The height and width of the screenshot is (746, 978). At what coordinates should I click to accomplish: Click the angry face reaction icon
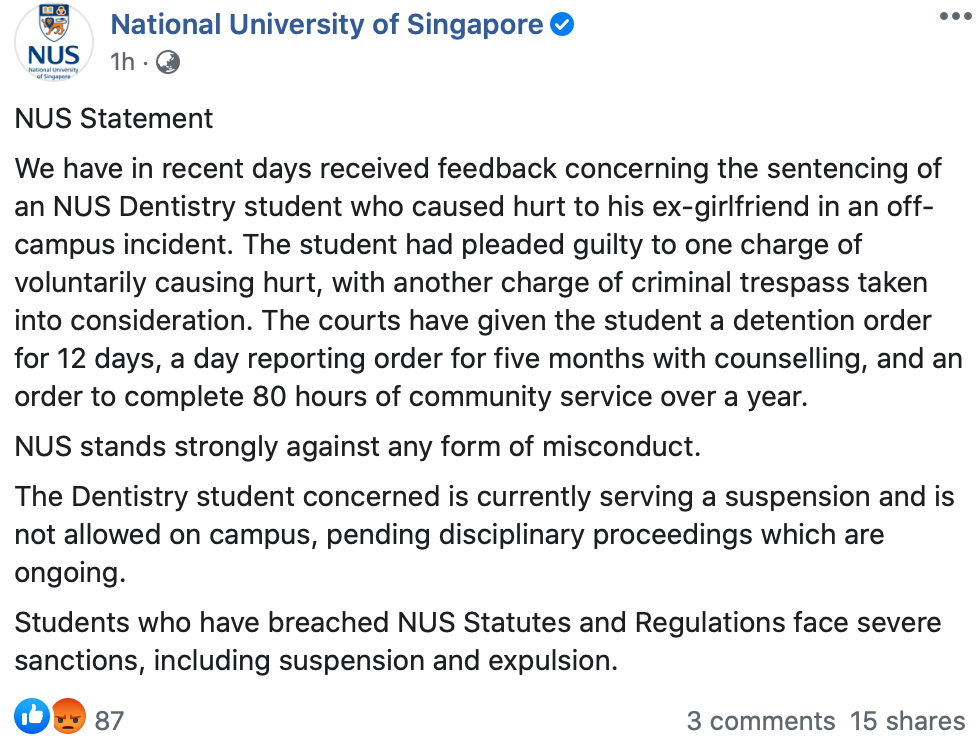(x=69, y=716)
